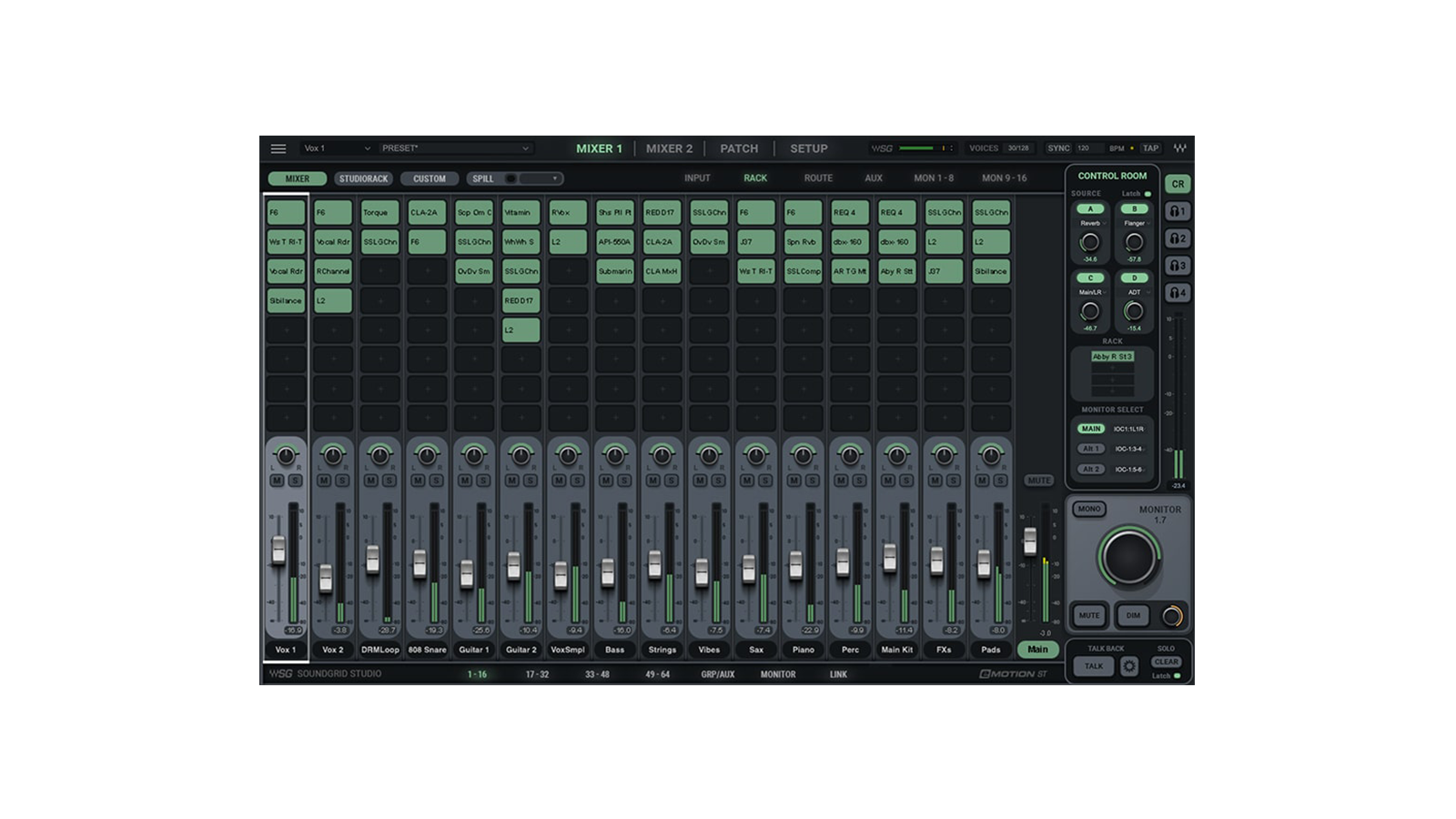This screenshot has width=1456, height=819.
Task: Open the PRESET dropdown
Action: [x=455, y=148]
